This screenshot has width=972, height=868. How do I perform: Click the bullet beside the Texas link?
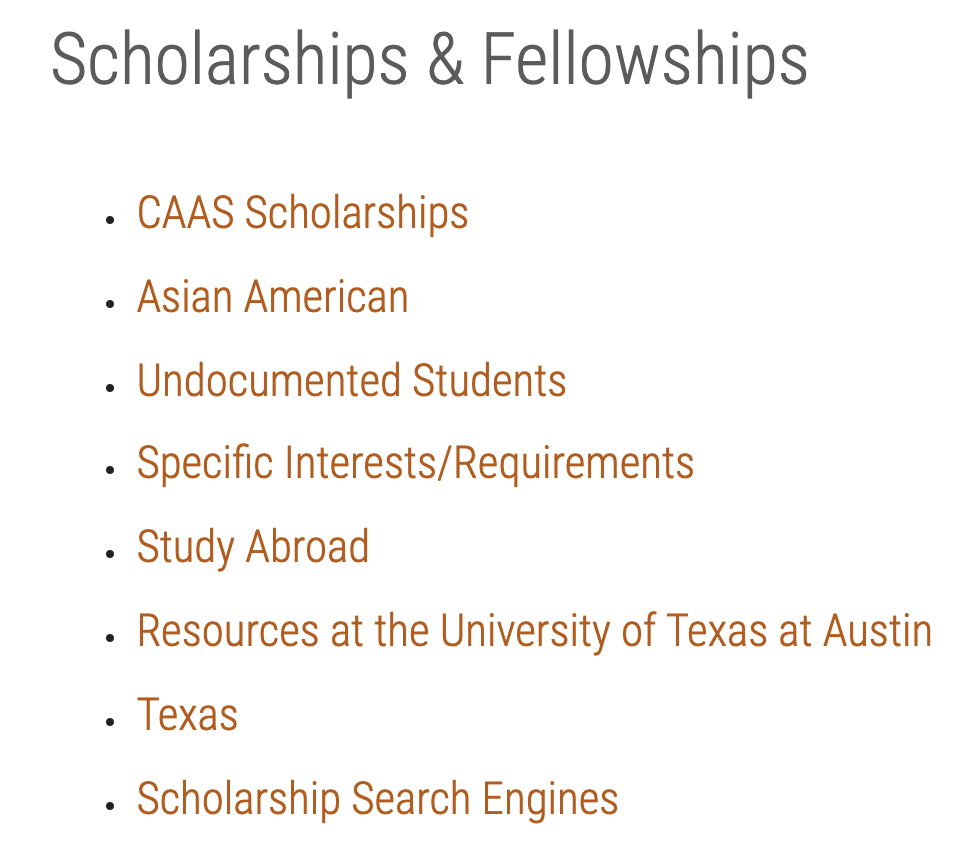(x=110, y=721)
